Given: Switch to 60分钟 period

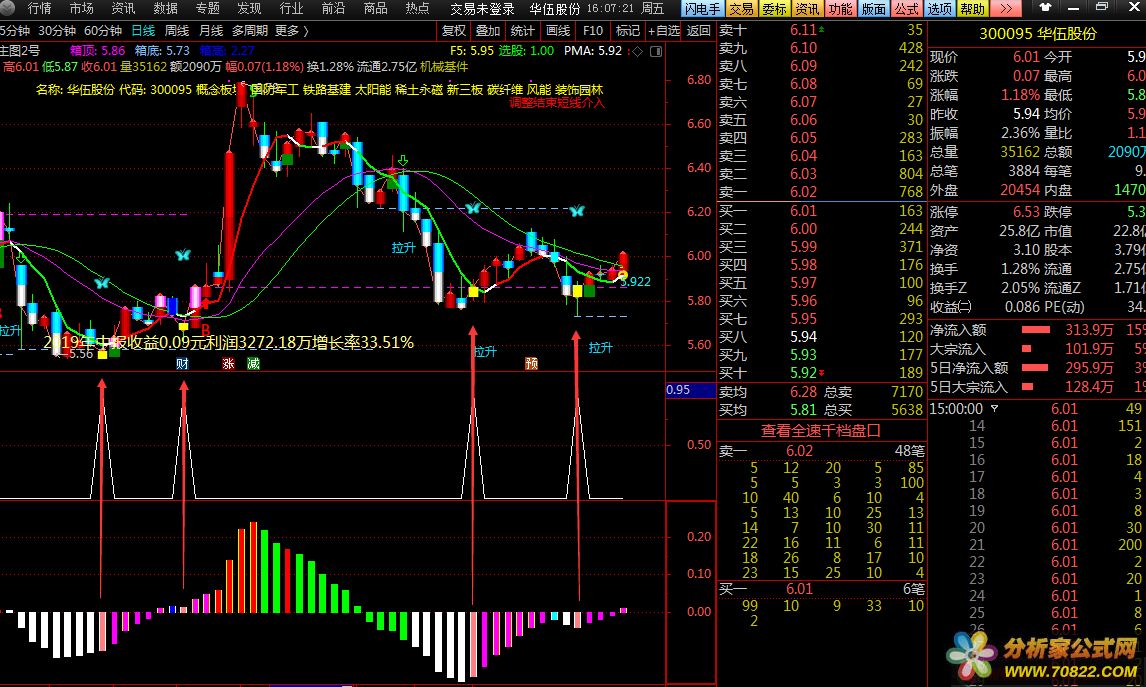Looking at the screenshot, I should point(102,31).
